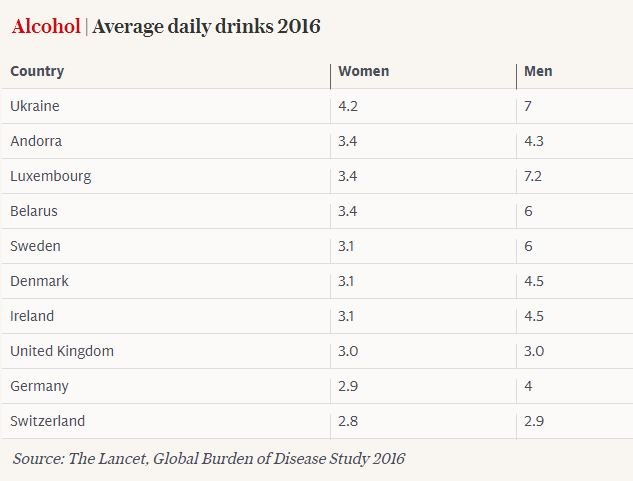
Task: Click the red Alcohol title word
Action: pos(45,27)
